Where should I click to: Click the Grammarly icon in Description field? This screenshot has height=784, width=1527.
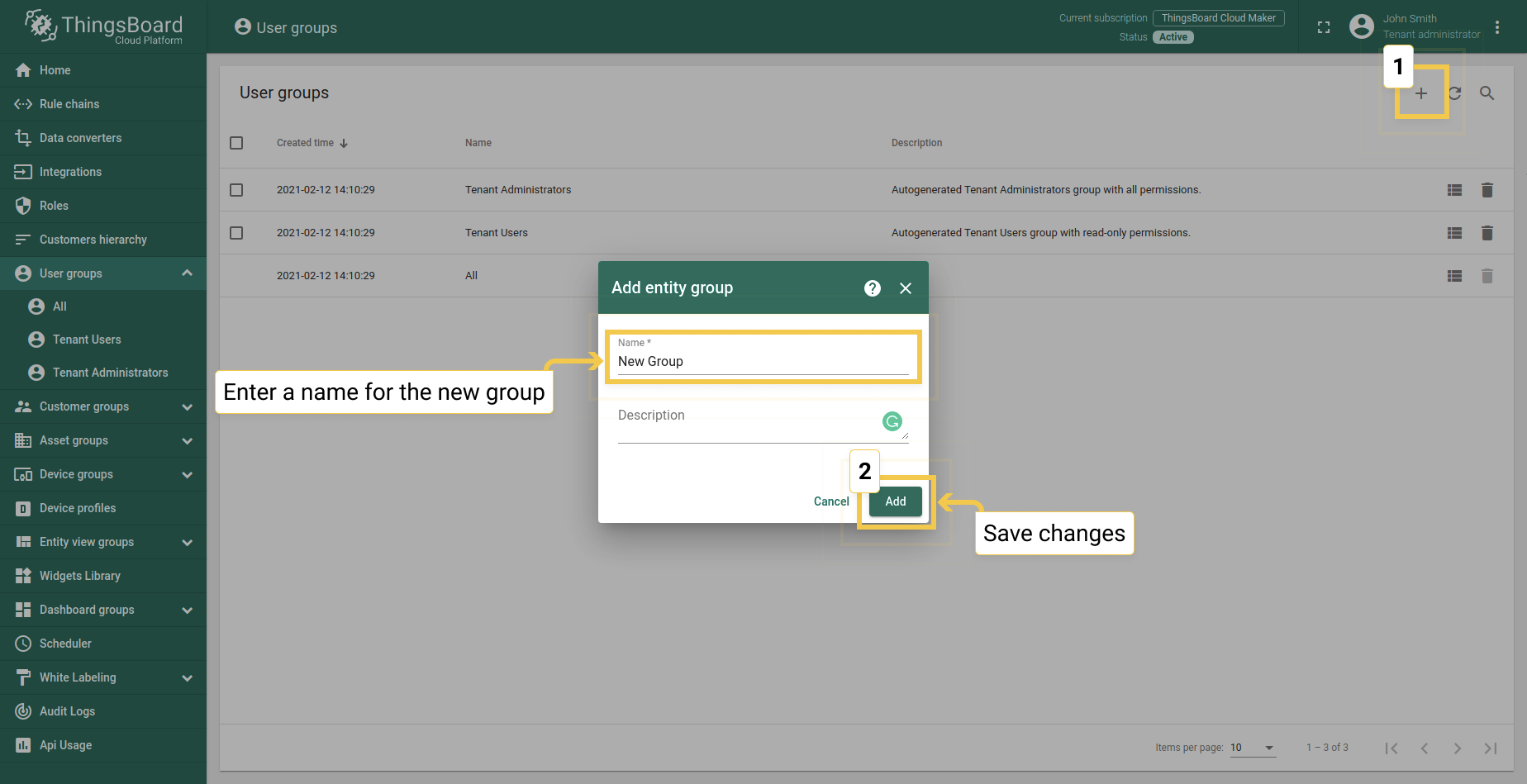892,421
